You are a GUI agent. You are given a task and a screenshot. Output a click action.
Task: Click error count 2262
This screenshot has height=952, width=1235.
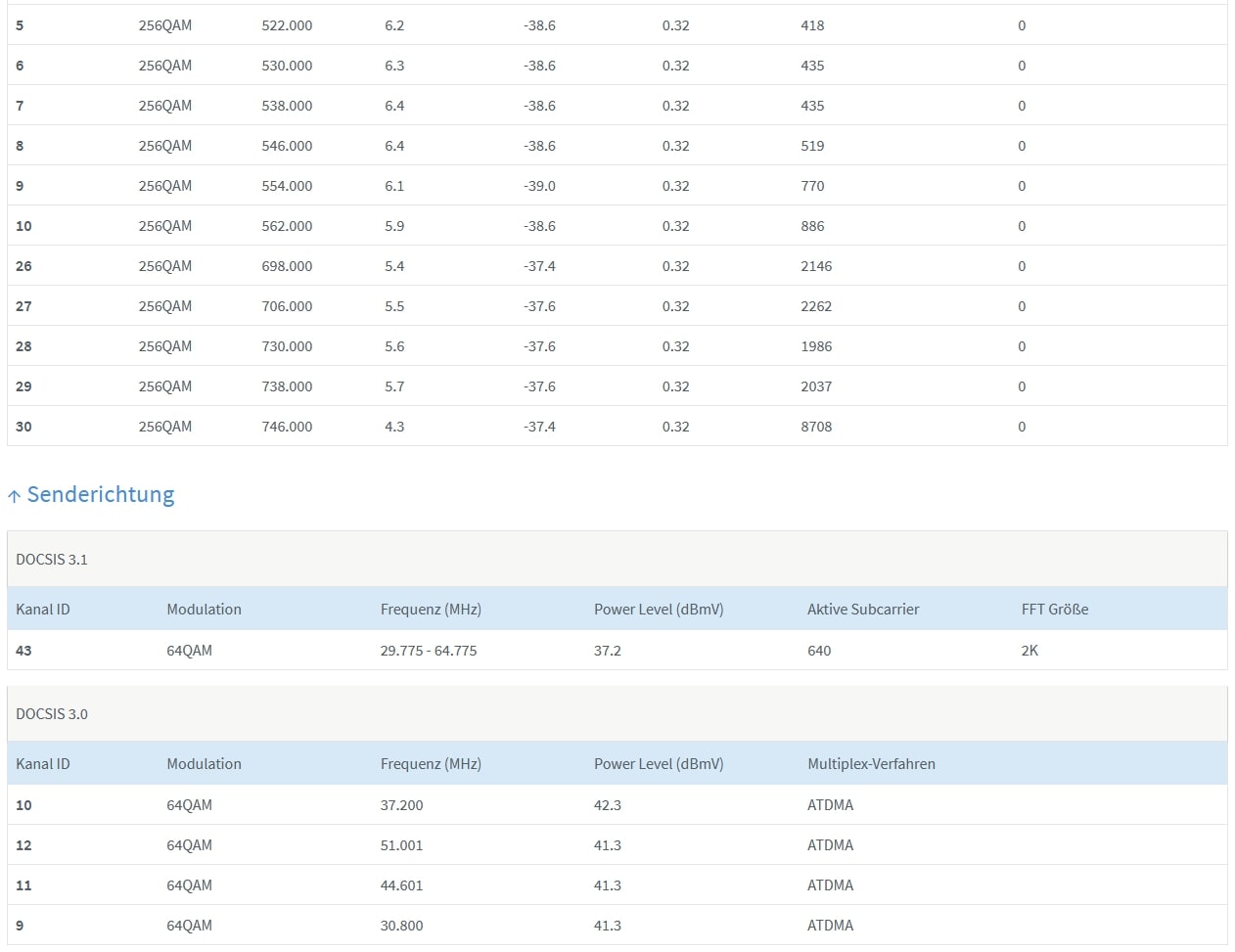click(816, 306)
